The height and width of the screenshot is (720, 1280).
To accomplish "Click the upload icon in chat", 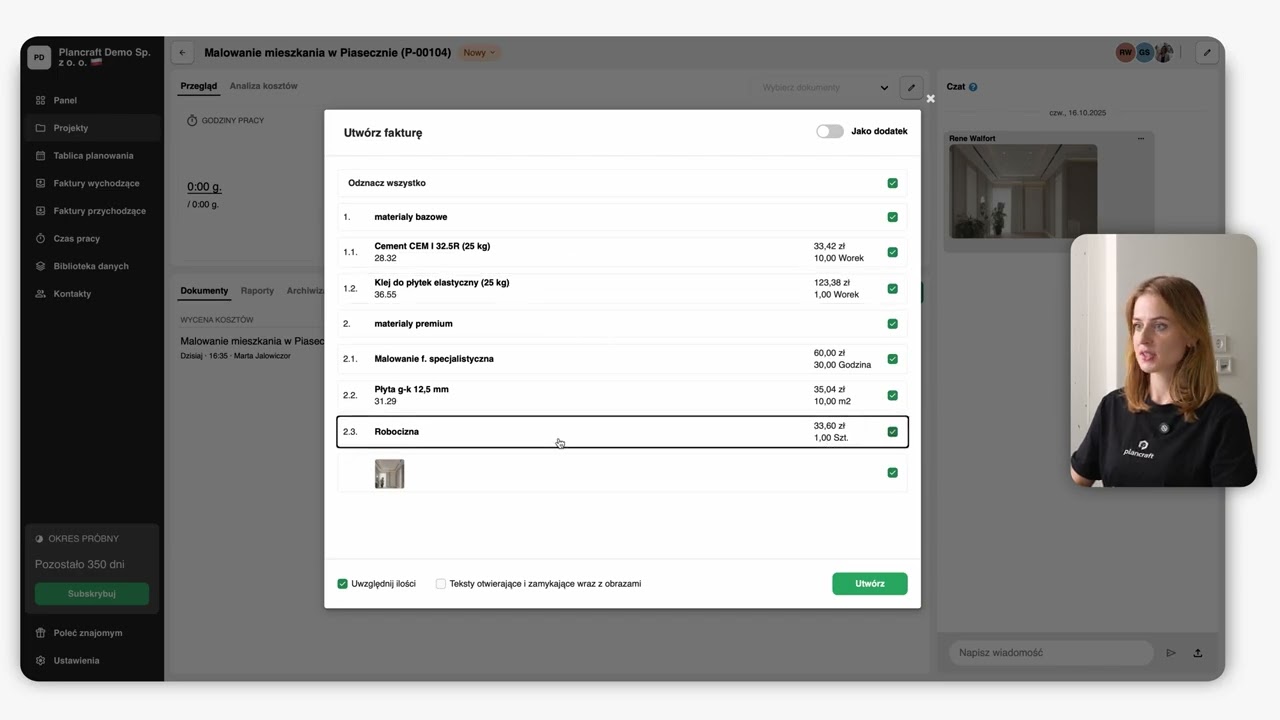I will 1197,653.
